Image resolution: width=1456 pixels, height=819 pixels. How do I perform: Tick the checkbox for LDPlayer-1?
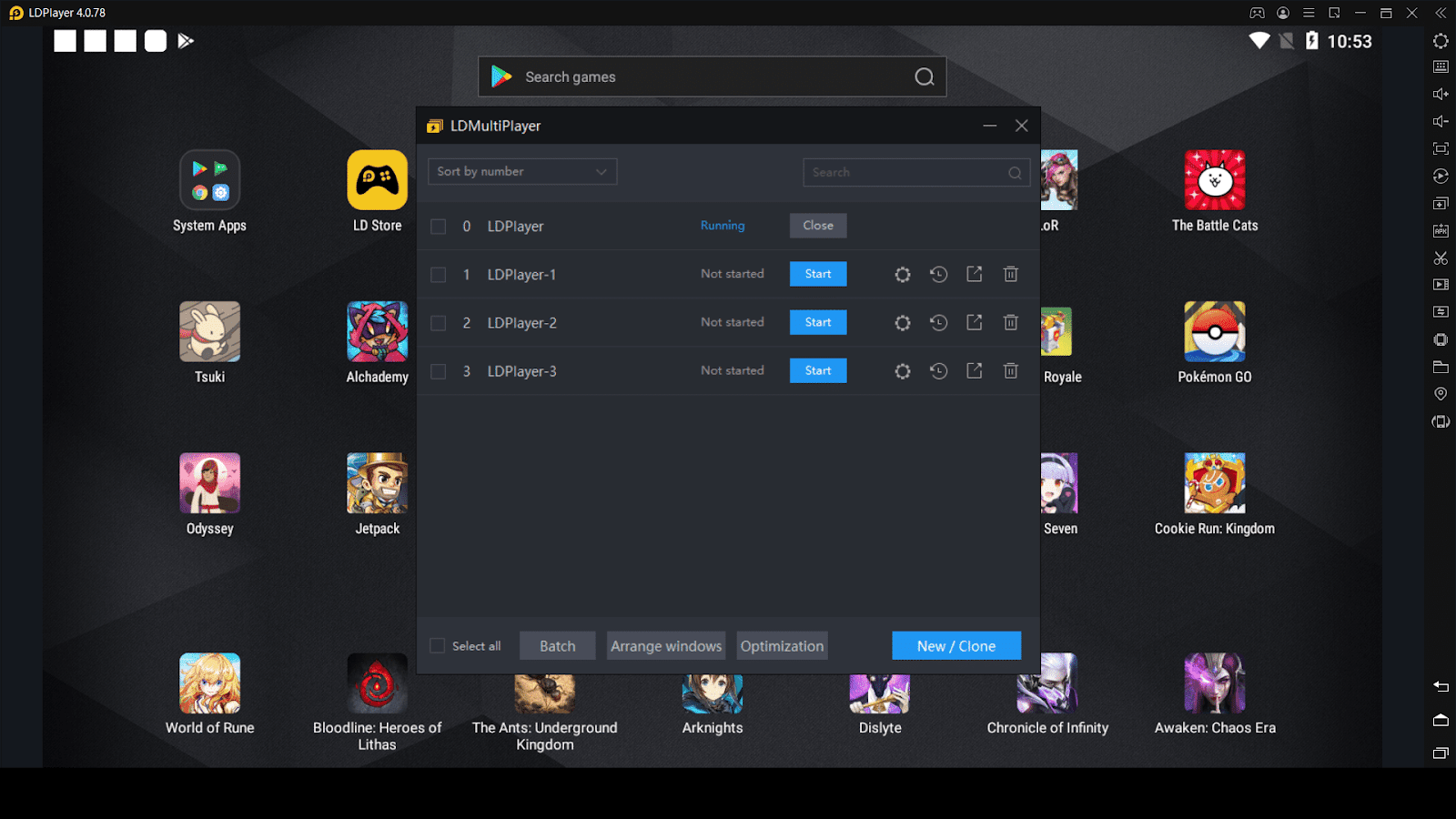[x=438, y=274]
